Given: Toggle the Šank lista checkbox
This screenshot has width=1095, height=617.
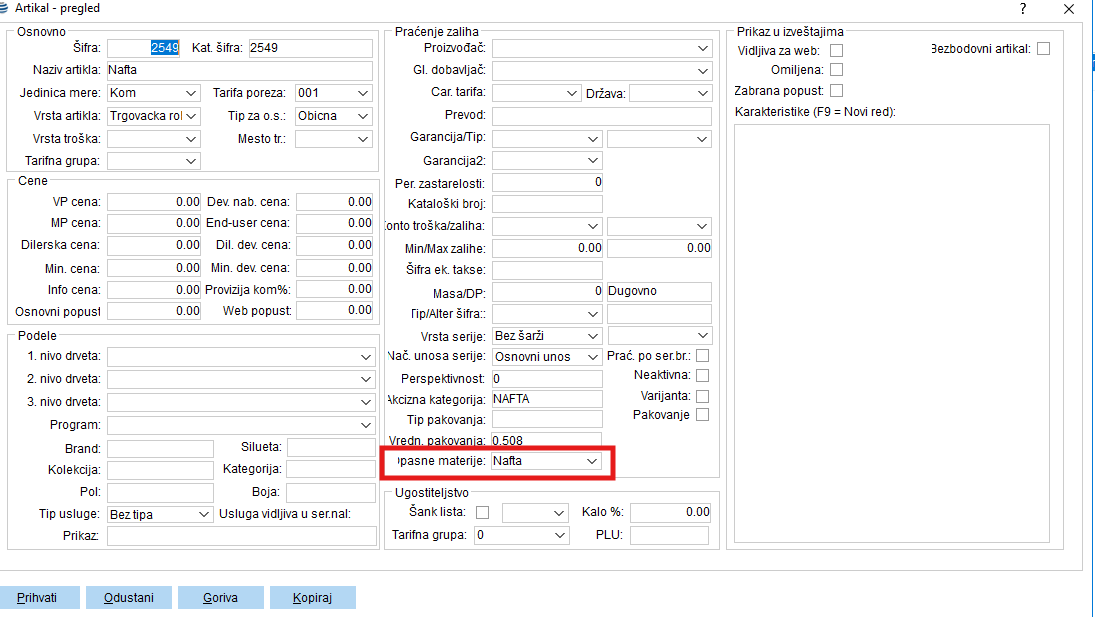Looking at the screenshot, I should pyautogui.click(x=483, y=513).
